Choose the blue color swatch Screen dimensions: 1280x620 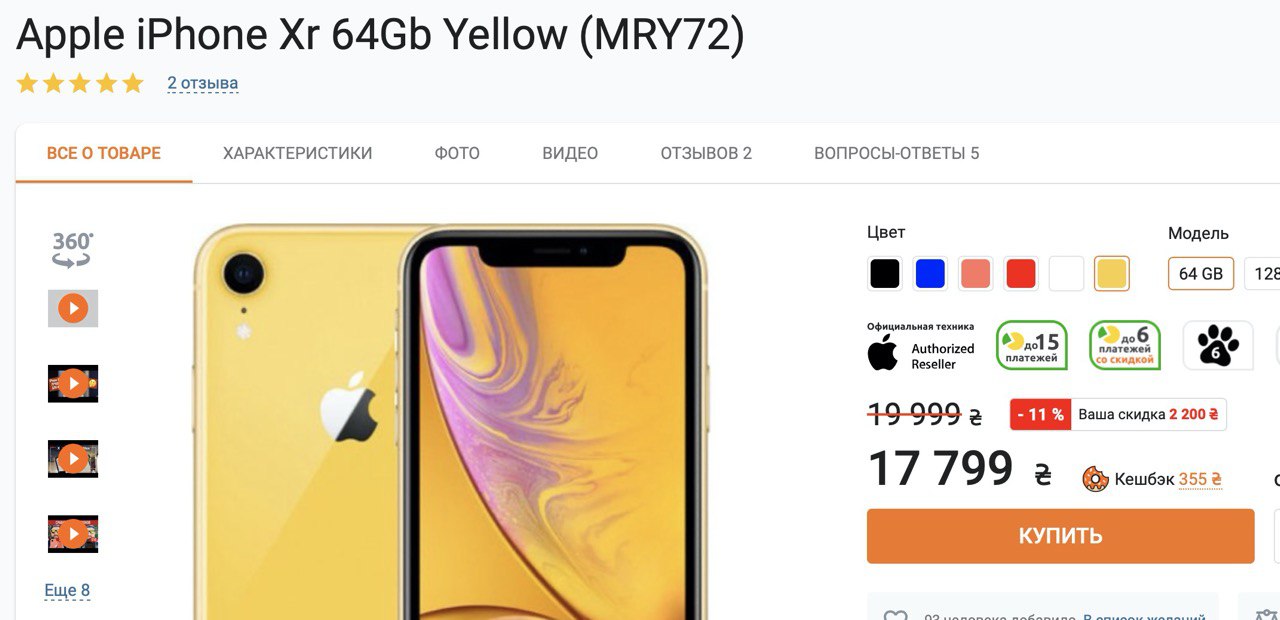(x=930, y=274)
